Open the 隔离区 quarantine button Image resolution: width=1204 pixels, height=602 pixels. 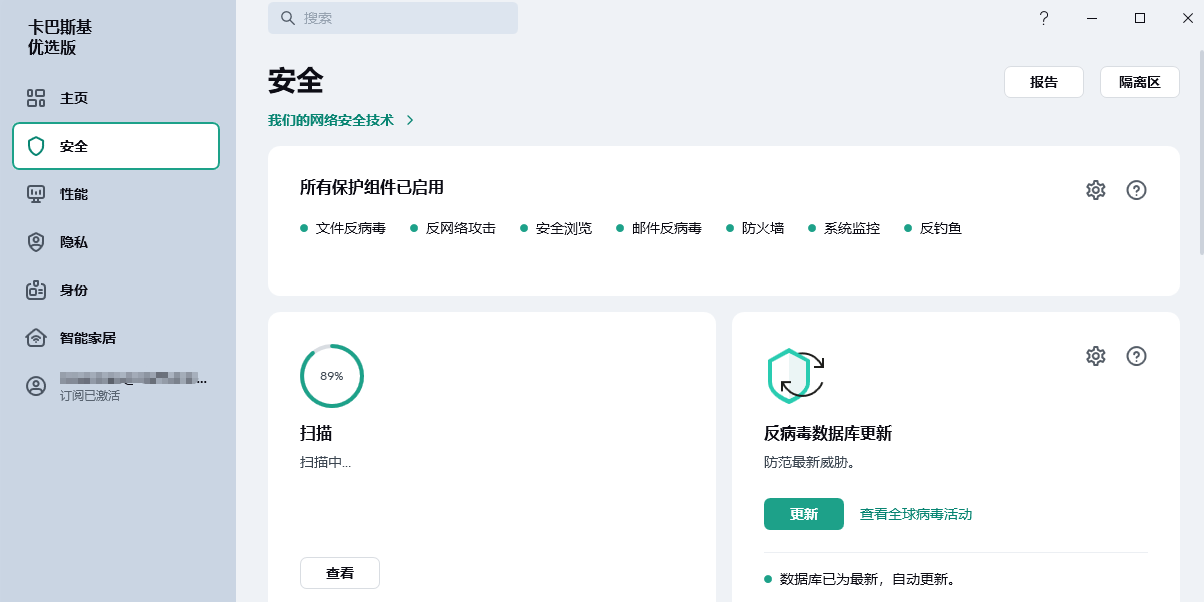(1140, 82)
